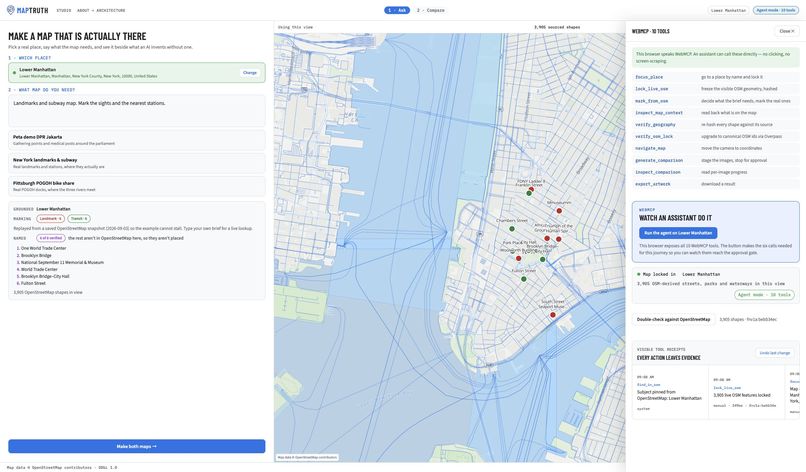Click the green Chambers Street station marker

511,229
